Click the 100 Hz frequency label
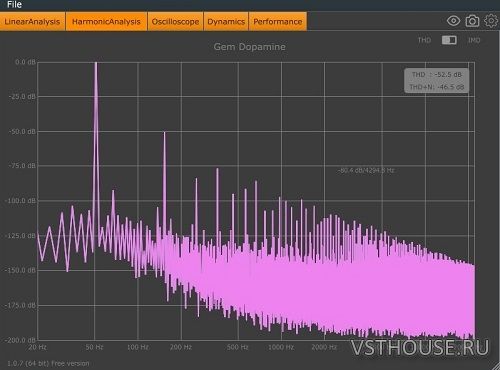 pyautogui.click(x=138, y=347)
